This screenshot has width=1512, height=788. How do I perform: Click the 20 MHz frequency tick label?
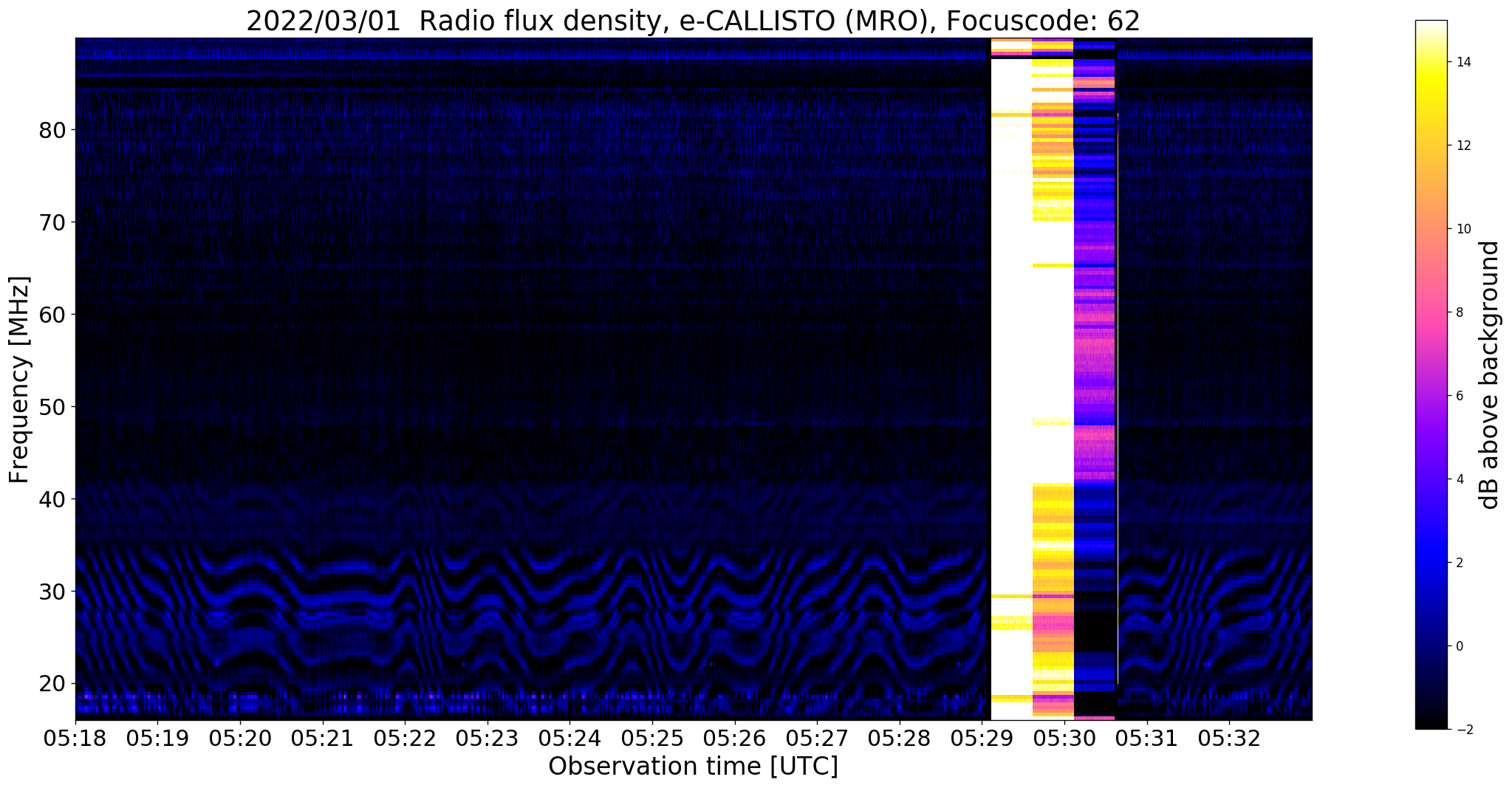point(52,683)
